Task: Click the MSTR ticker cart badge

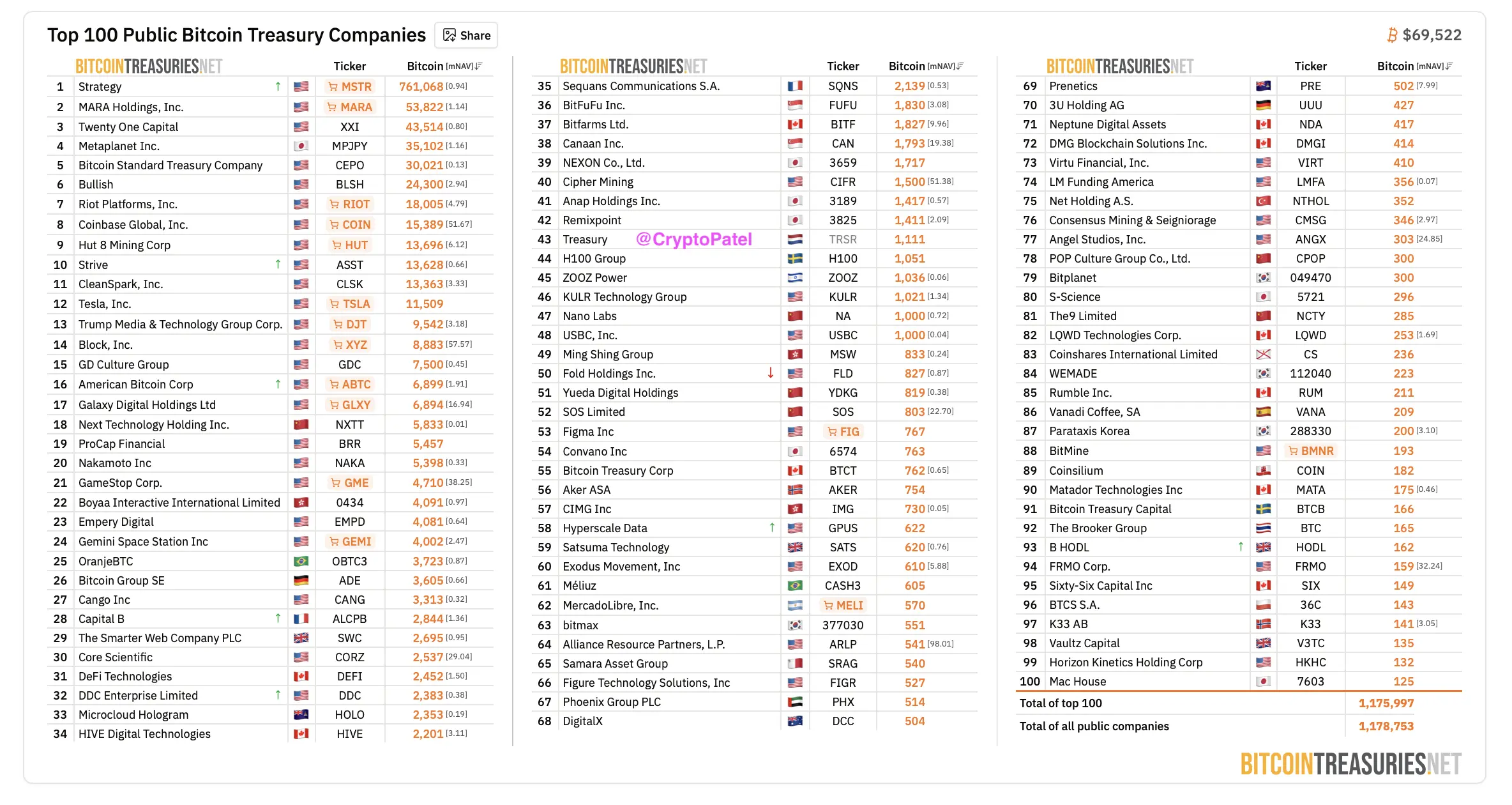Action: pos(349,87)
